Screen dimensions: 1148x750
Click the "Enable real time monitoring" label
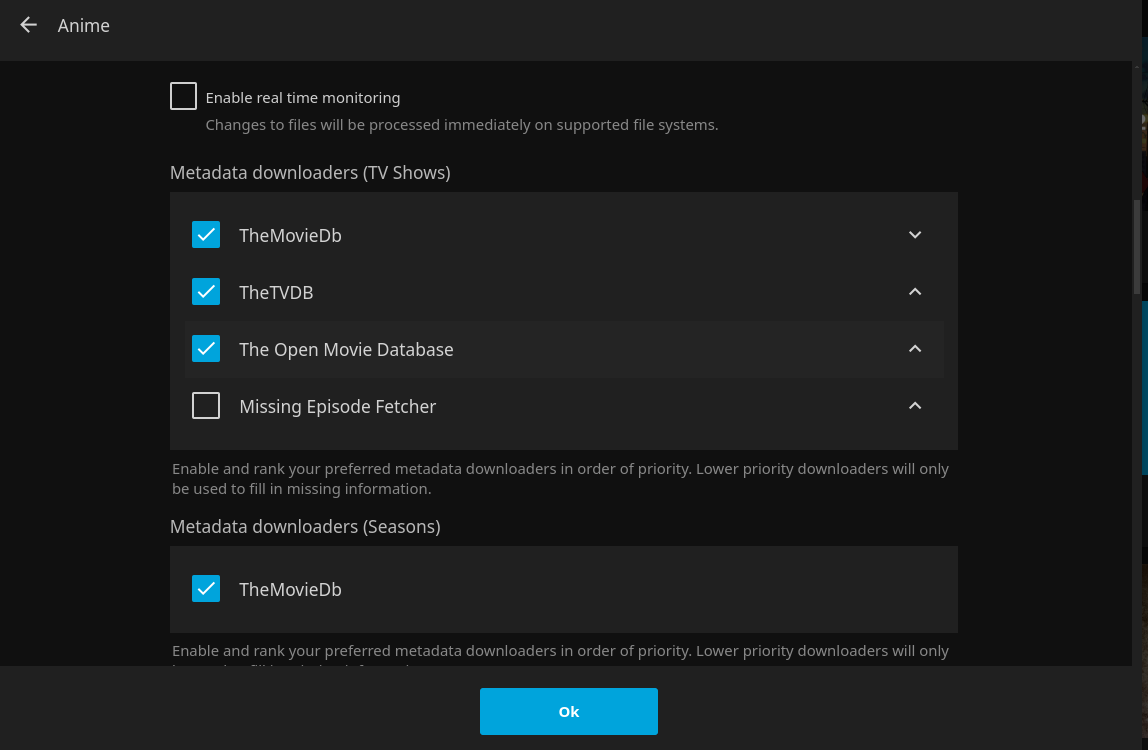[x=302, y=98]
